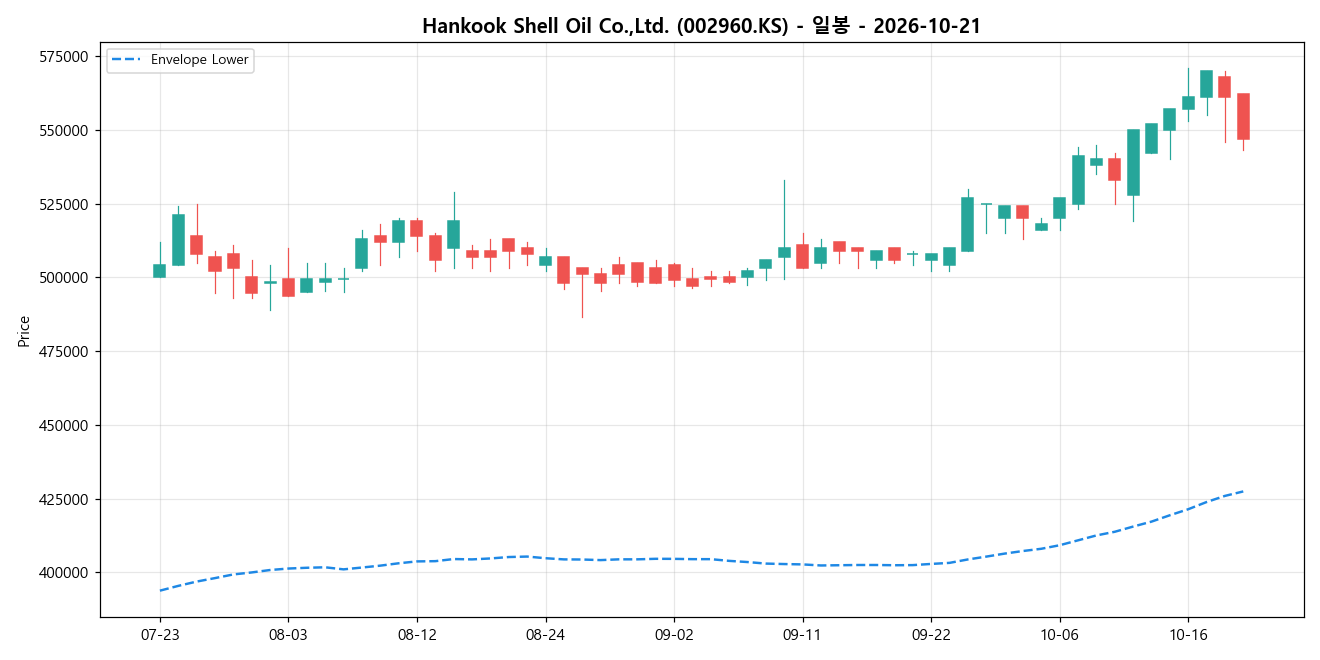The height and width of the screenshot is (660, 1320).
Task: Click the Envelope Lower legend entry
Action: tap(179, 60)
